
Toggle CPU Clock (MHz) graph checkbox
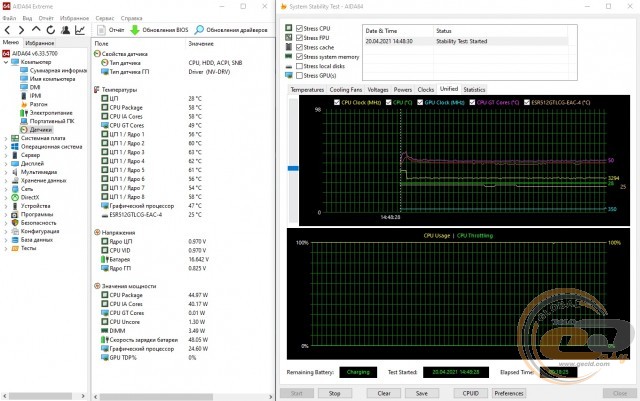[x=337, y=102]
